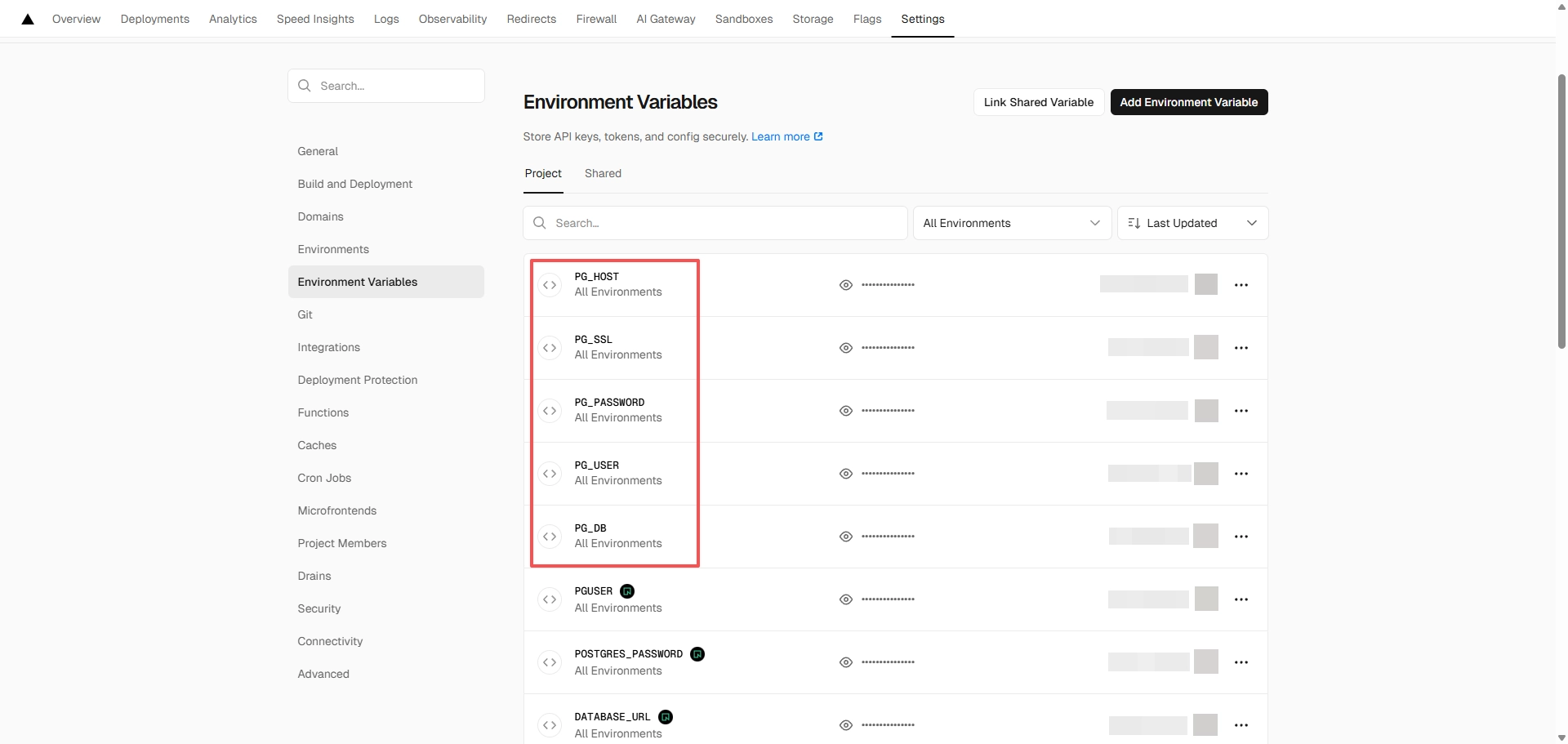Click the PG_USER code brackets icon
Screen dimensions: 1568x744
click(x=550, y=474)
